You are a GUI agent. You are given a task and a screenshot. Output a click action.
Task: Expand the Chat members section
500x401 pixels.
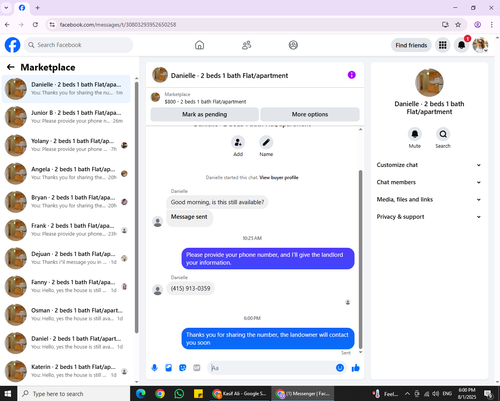429,182
